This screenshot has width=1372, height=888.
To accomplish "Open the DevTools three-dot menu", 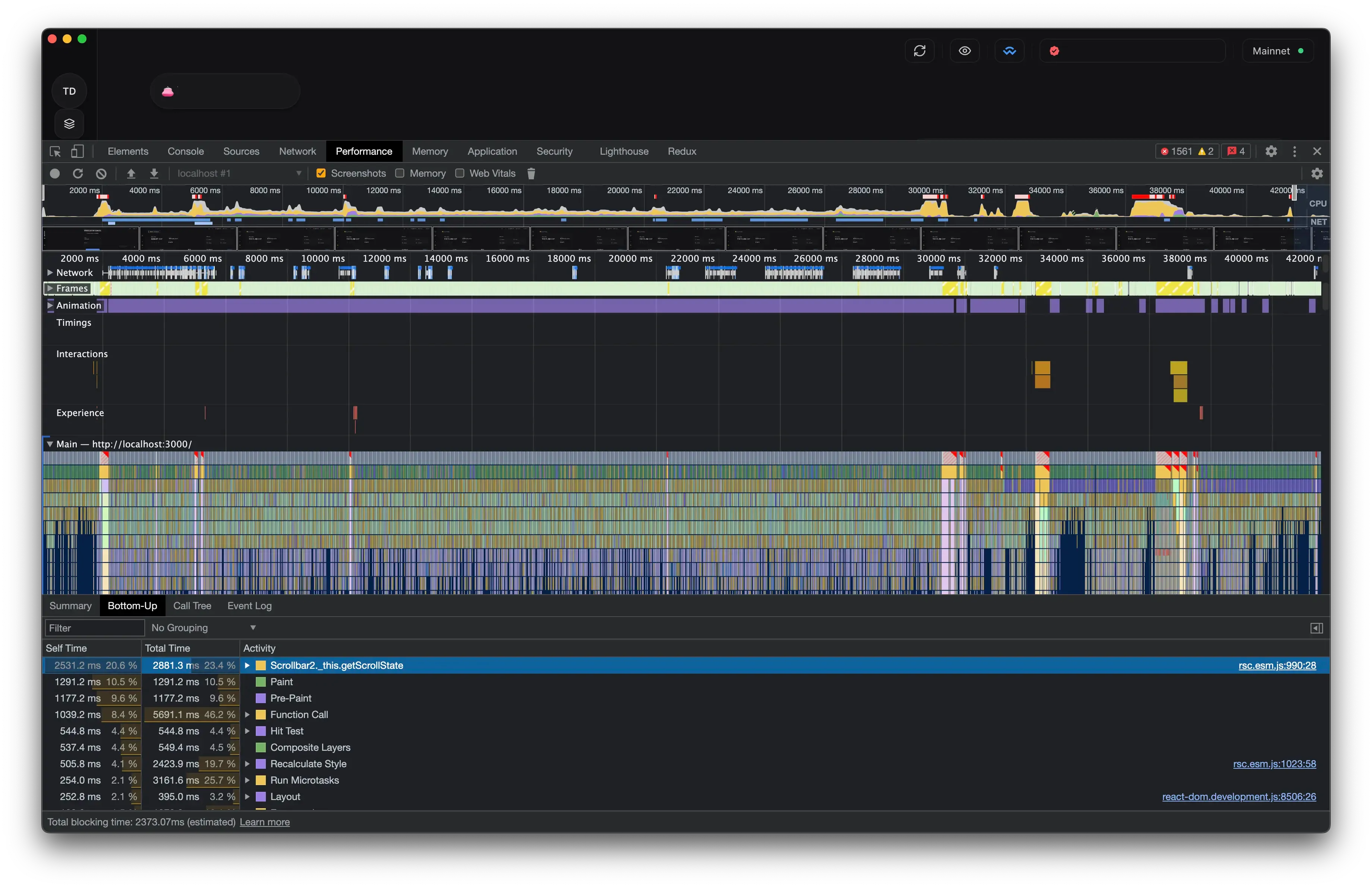I will pos(1295,152).
